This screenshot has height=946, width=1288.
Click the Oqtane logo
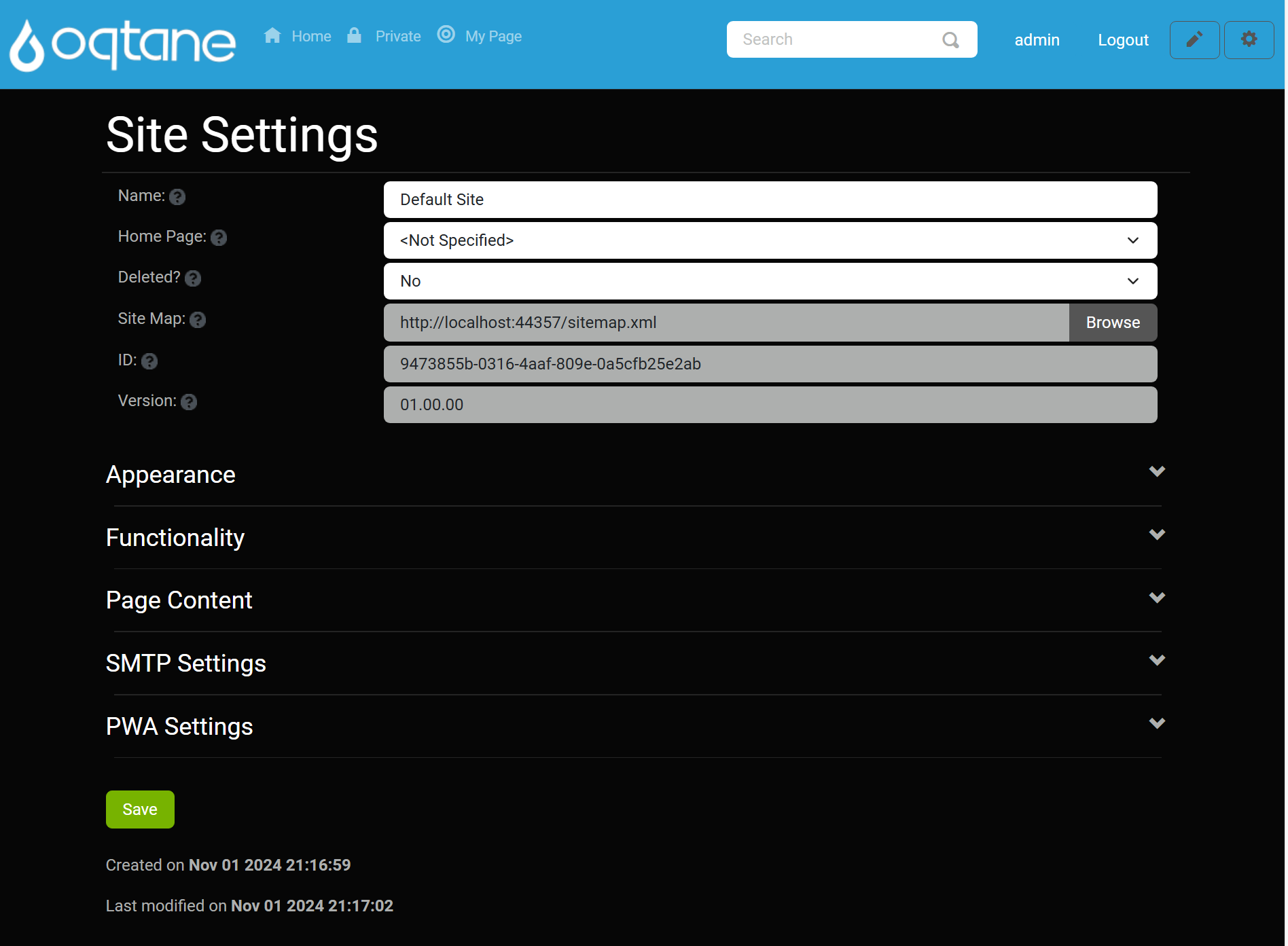pos(123,44)
